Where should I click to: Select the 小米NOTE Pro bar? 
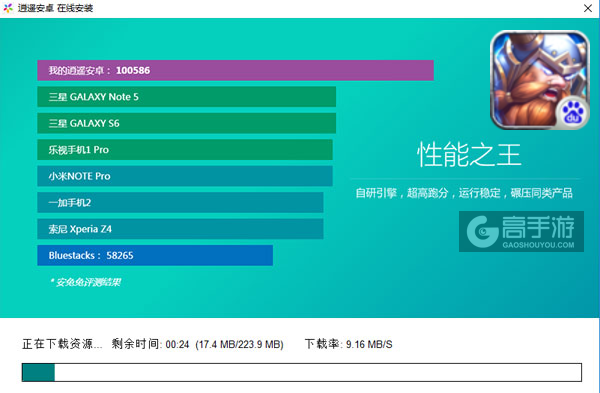click(x=185, y=176)
